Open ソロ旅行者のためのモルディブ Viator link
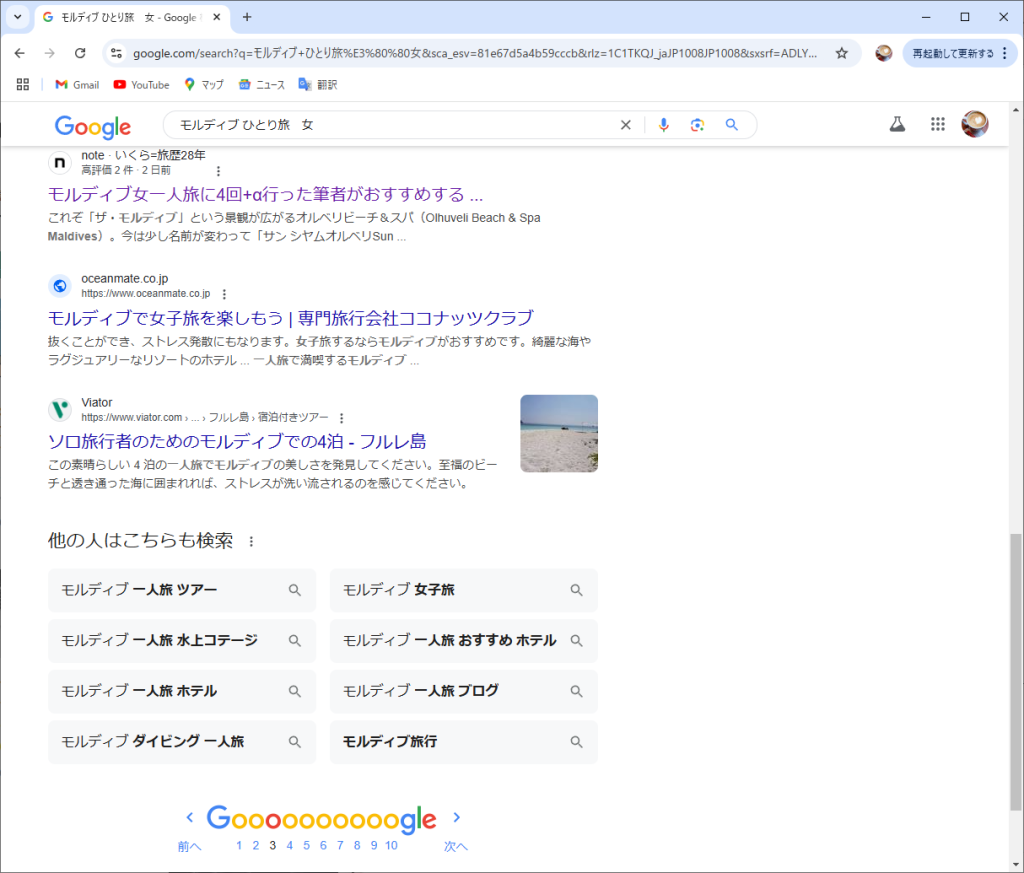The height and width of the screenshot is (873, 1024). click(237, 441)
